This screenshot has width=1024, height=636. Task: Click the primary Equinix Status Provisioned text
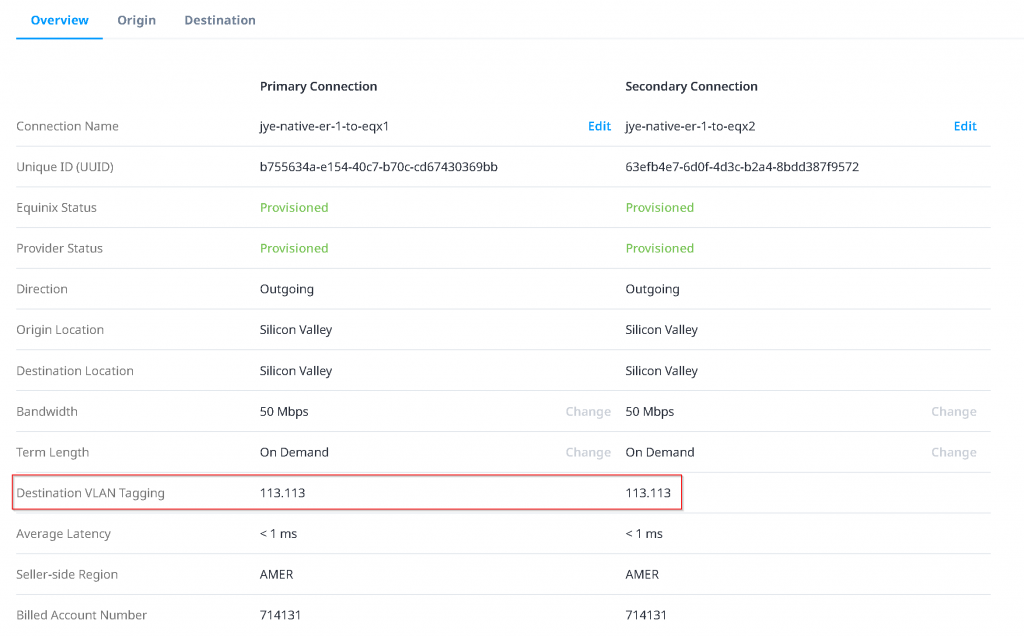tap(294, 208)
